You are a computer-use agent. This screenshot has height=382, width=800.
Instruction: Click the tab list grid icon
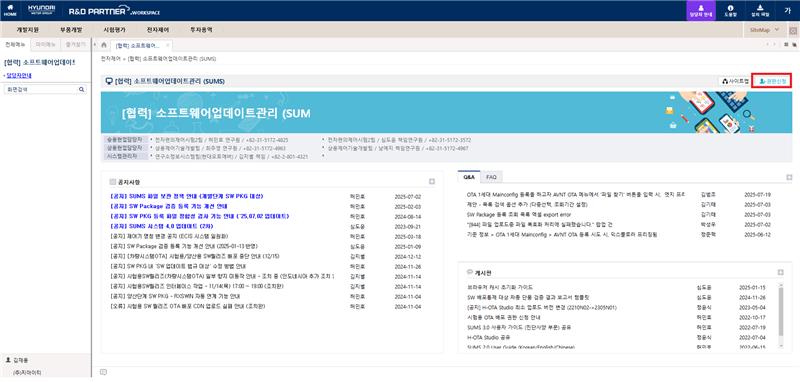(786, 45)
